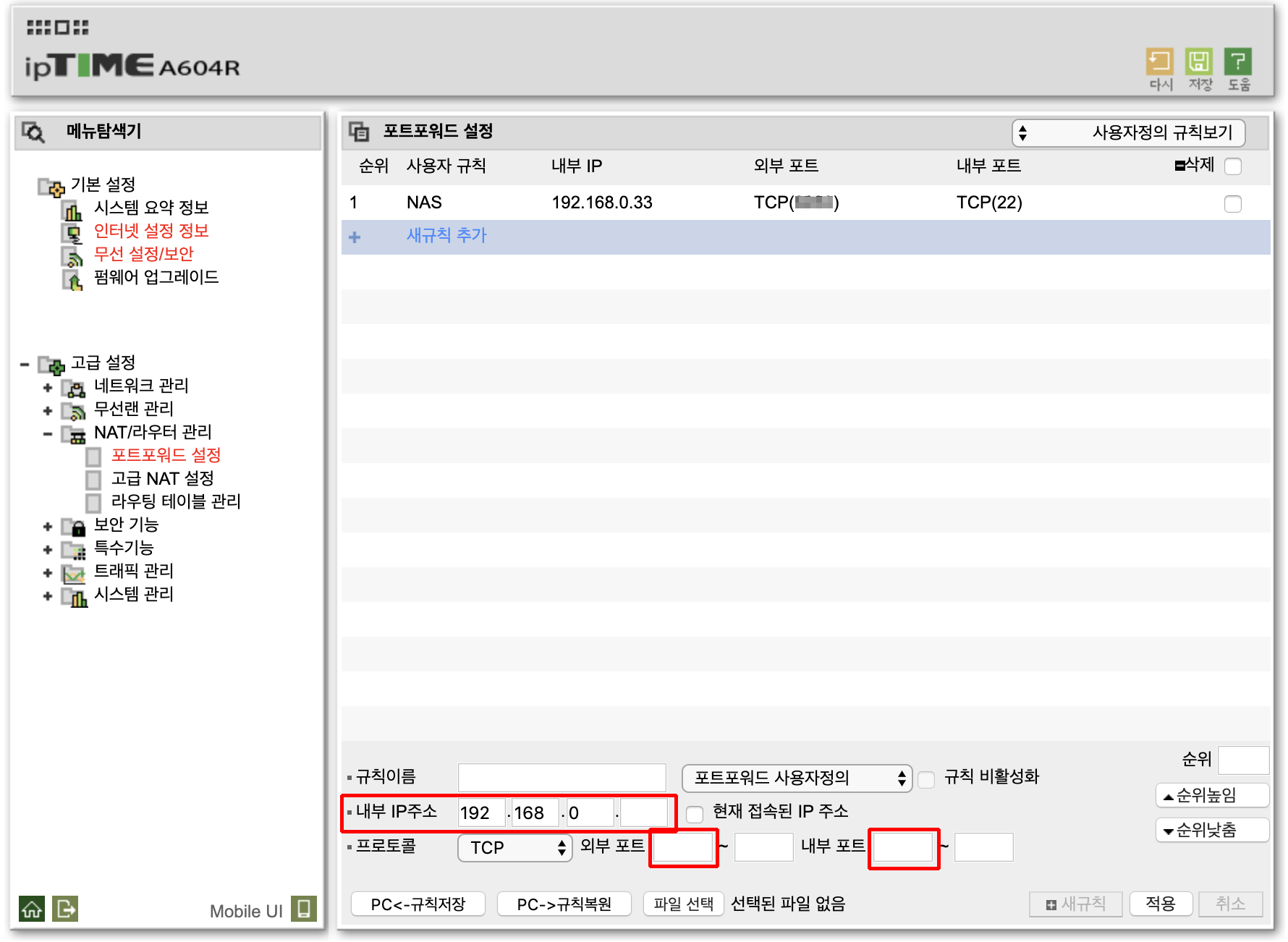The image size is (1288, 942).
Task: Open the TCP protocol dropdown
Action: click(x=514, y=848)
